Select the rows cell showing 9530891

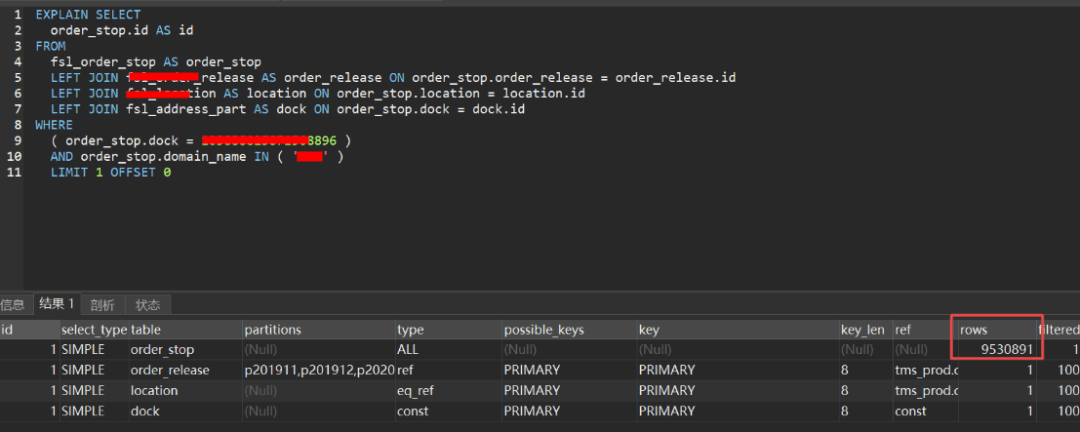pos(997,349)
